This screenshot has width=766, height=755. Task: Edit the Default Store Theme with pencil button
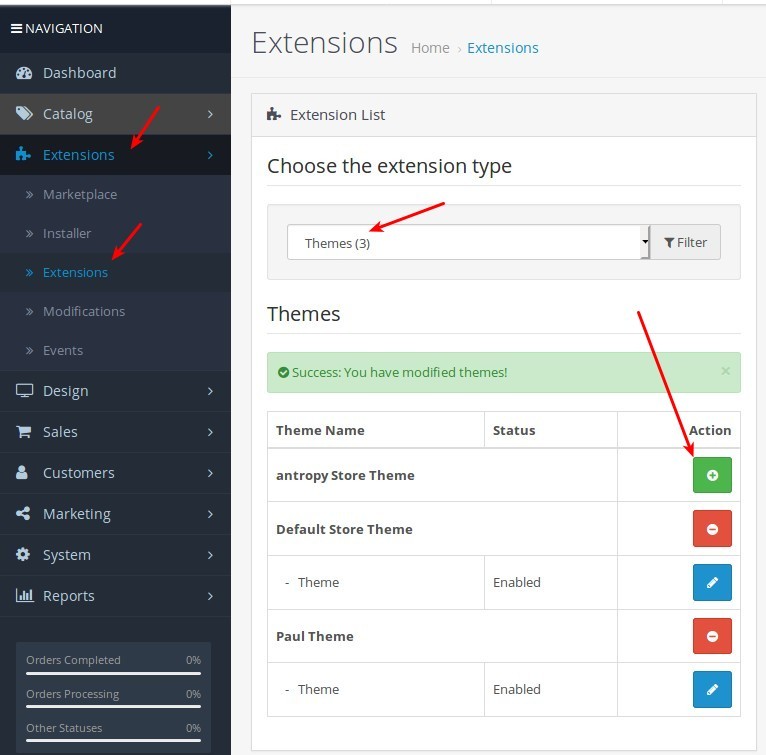712,582
